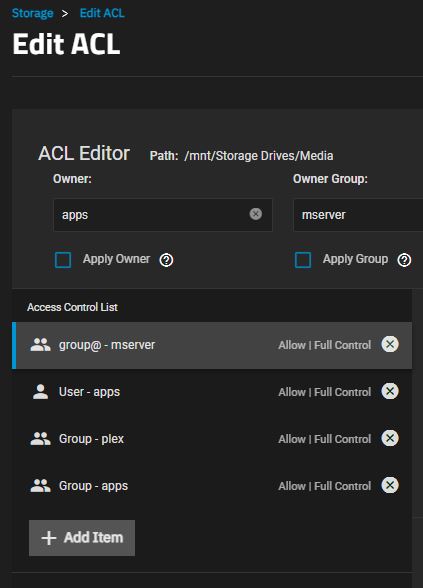Click the Edit ACL breadcrumb link
Viewport: 423px width, 588px height.
[x=102, y=13]
